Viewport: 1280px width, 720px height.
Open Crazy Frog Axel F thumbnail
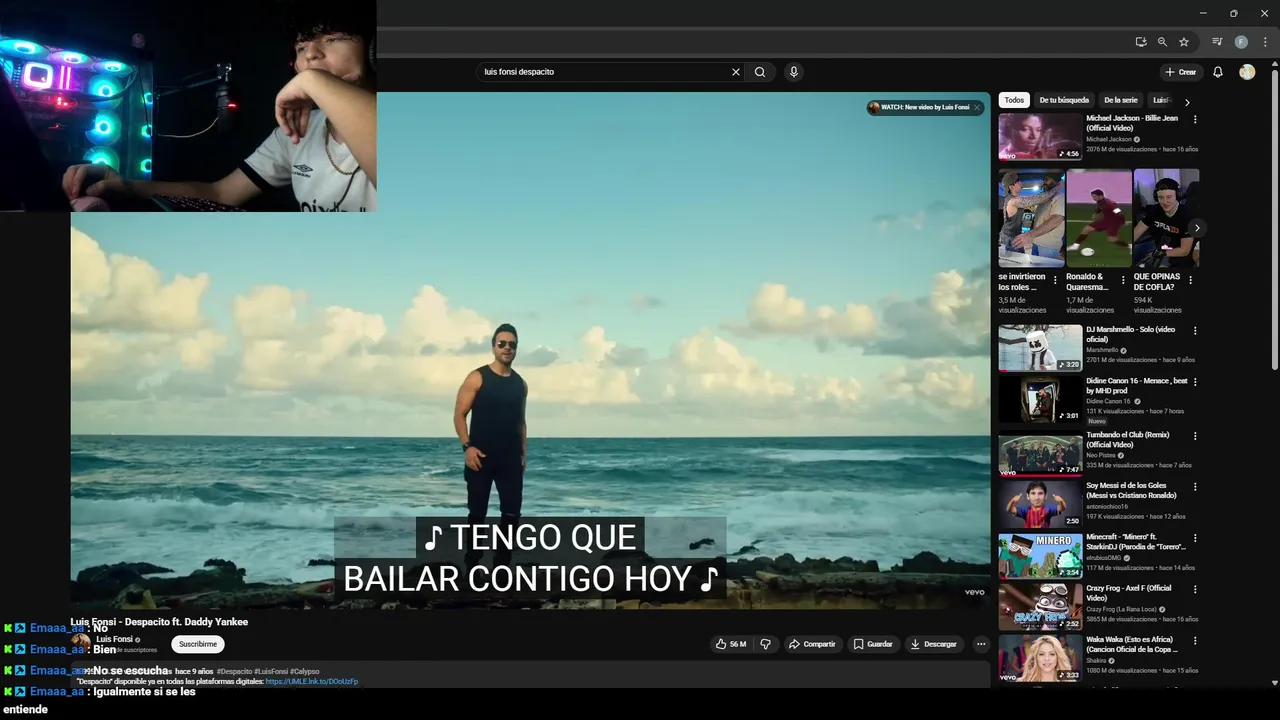1040,606
